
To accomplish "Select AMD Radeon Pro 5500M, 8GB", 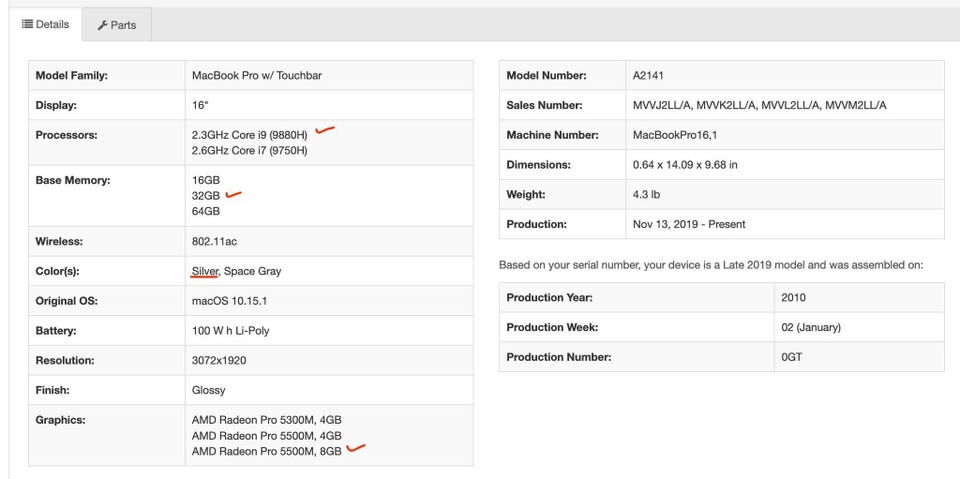I will pos(266,451).
